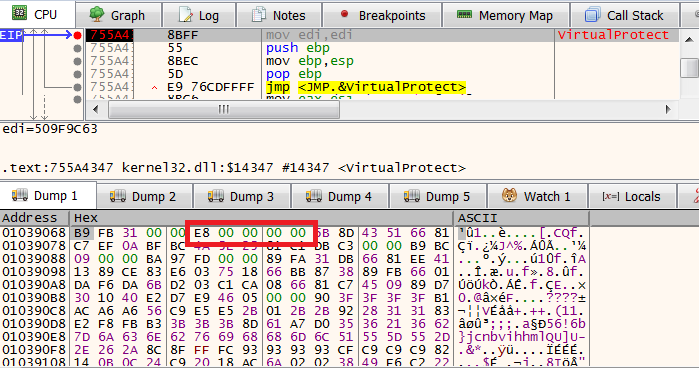Open the Memory Map tab
699x368 pixels.
pos(506,15)
